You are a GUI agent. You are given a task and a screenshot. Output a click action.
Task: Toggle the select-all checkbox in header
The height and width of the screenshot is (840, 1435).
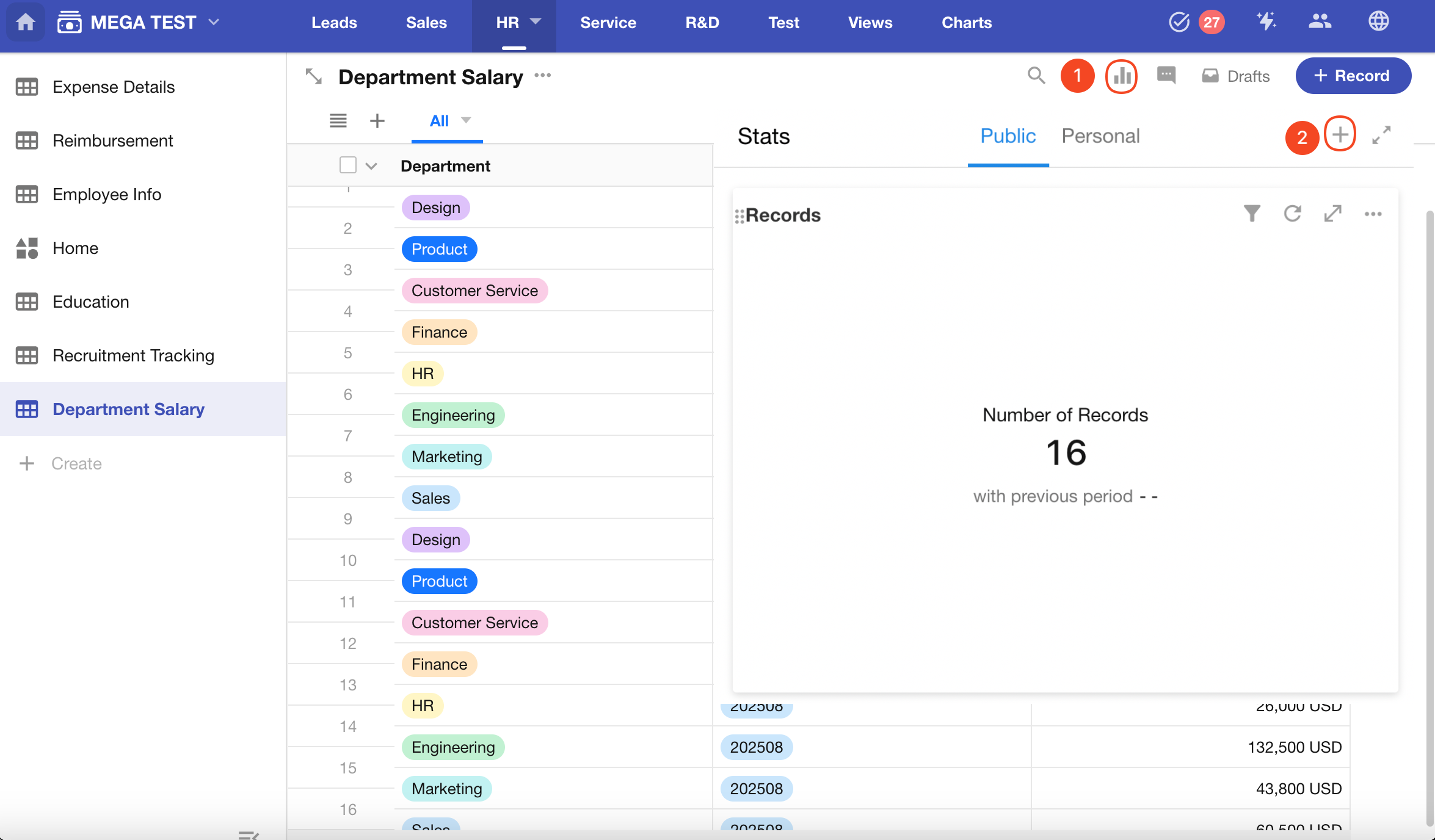(347, 165)
